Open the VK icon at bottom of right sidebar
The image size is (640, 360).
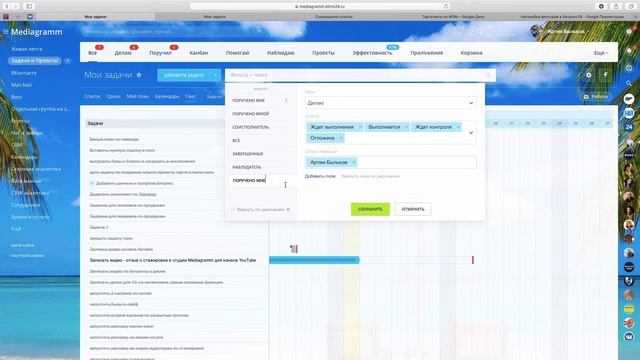[x=629, y=336]
